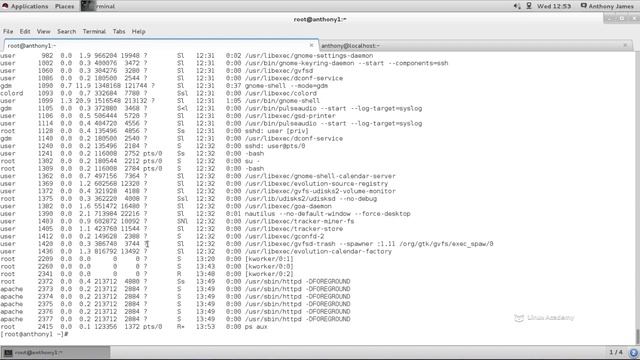Click the gnome-shell --mode=gdm entry
640x360 pixels.
[x=286, y=86]
